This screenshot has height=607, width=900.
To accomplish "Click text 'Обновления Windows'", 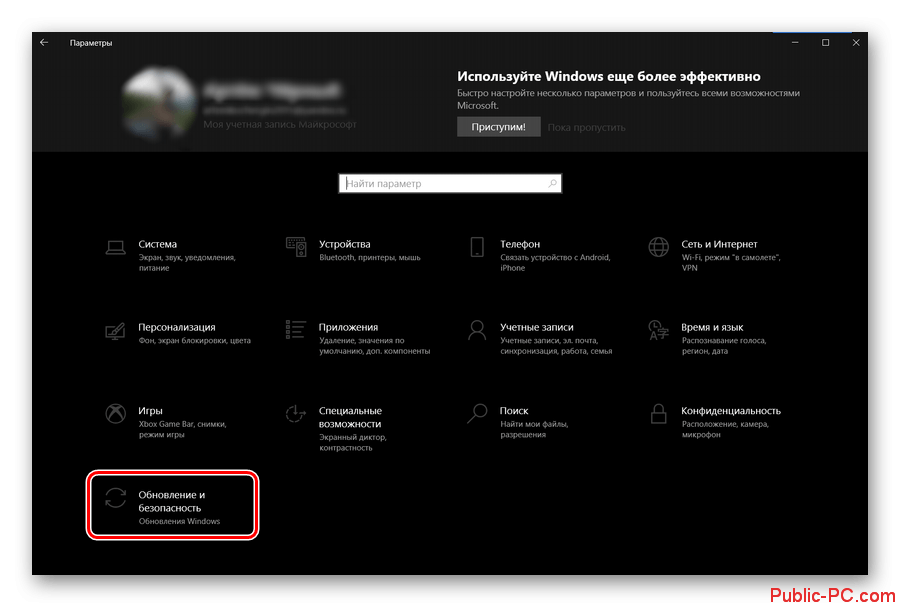I will 179,522.
